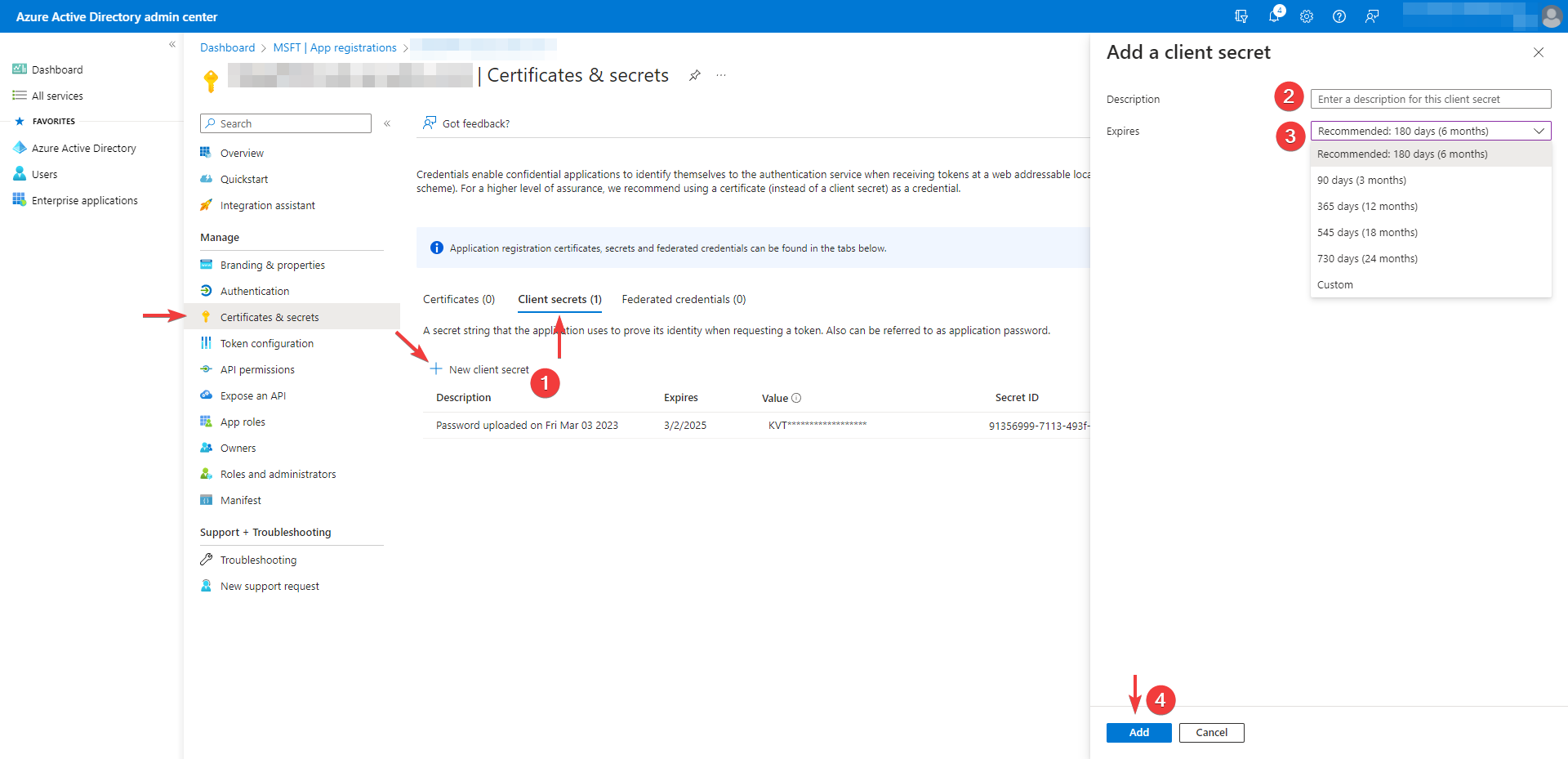The image size is (1568, 759).
Task: Click the Add button
Action: pos(1138,733)
